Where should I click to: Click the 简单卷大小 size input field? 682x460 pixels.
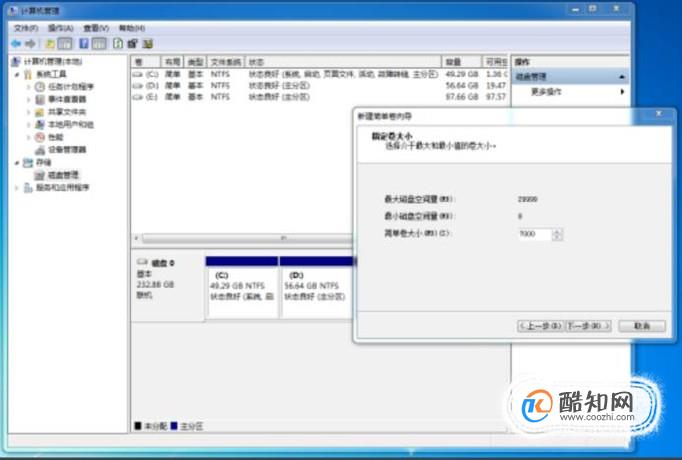click(535, 234)
